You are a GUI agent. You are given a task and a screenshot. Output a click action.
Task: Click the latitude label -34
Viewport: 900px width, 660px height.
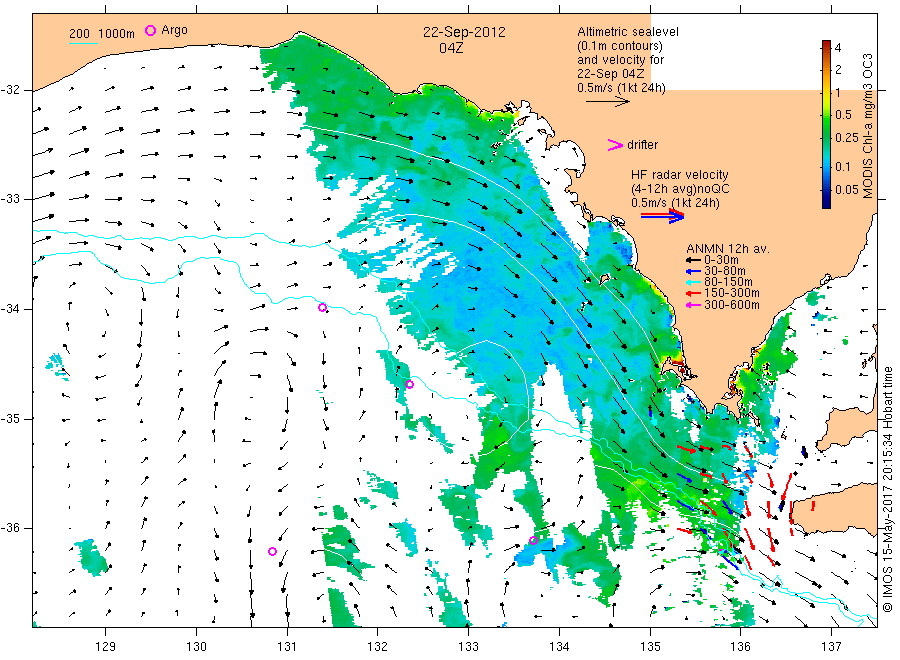11,309
